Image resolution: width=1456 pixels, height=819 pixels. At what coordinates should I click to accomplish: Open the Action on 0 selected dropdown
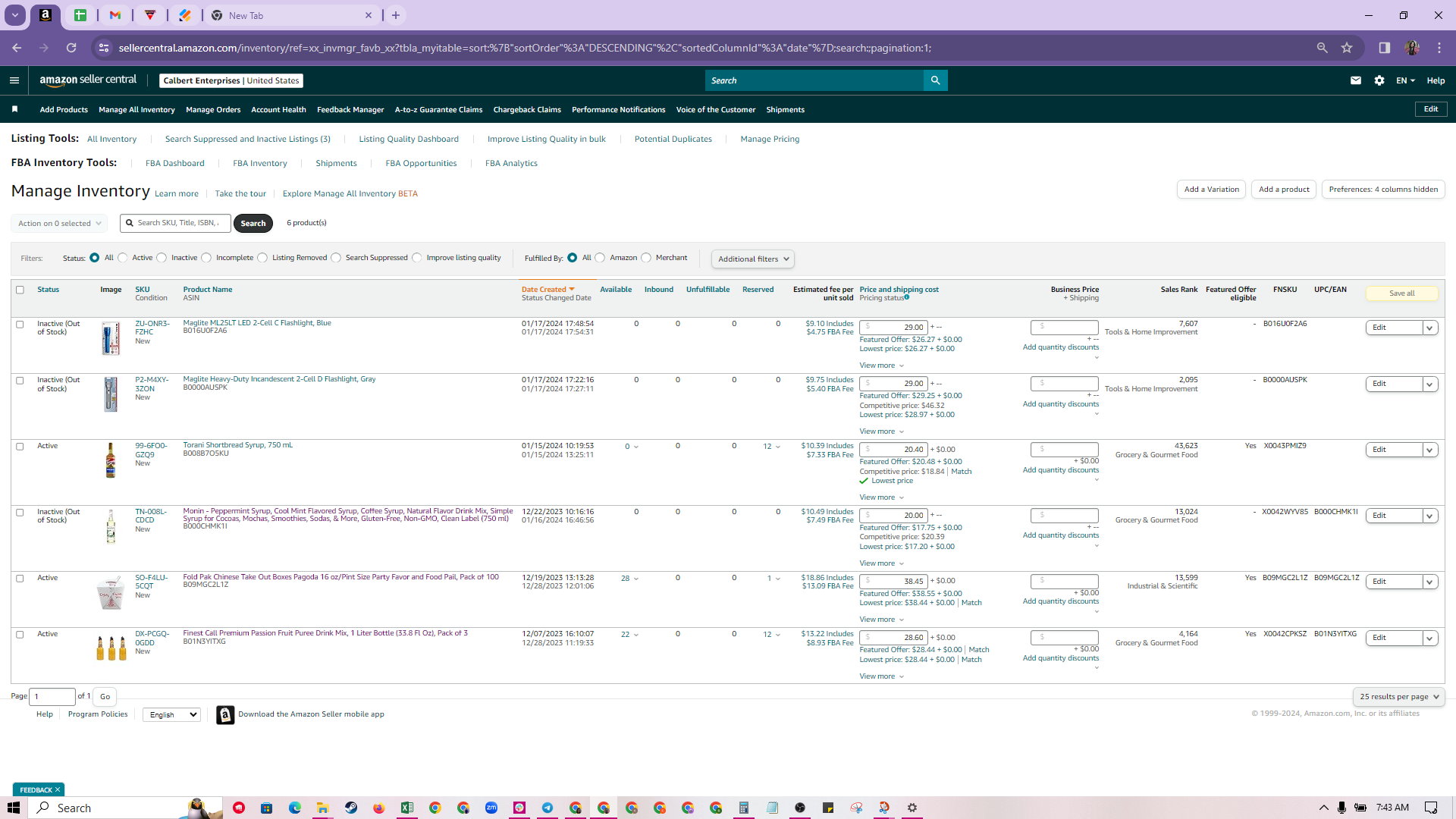59,224
